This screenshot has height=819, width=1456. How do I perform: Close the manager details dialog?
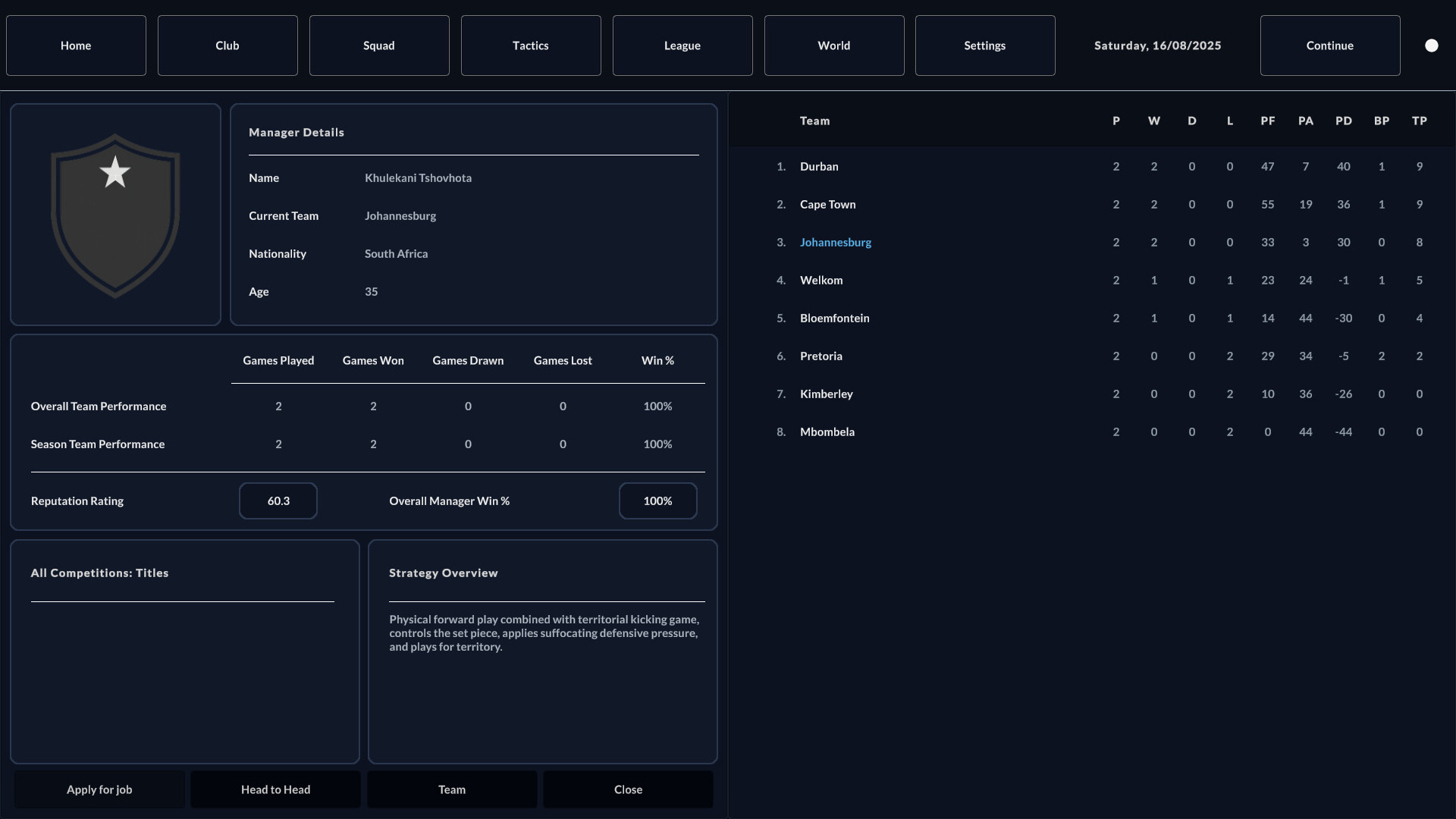point(627,789)
